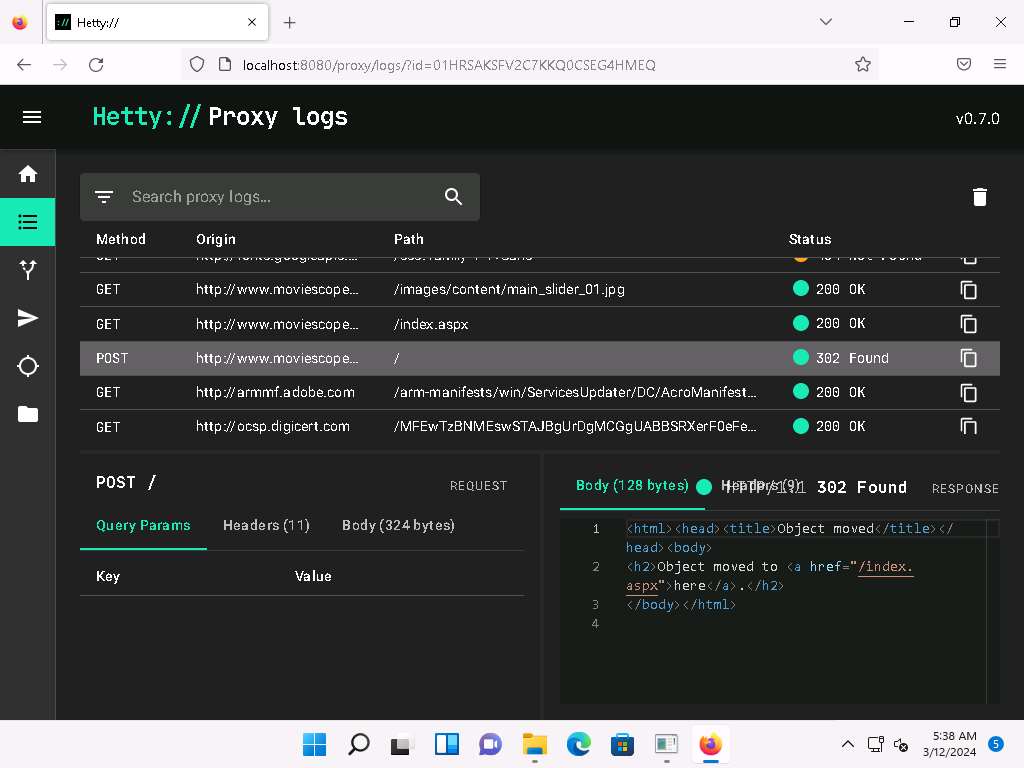Show hidden system tray icons
The image size is (1024, 768).
pyautogui.click(x=847, y=744)
